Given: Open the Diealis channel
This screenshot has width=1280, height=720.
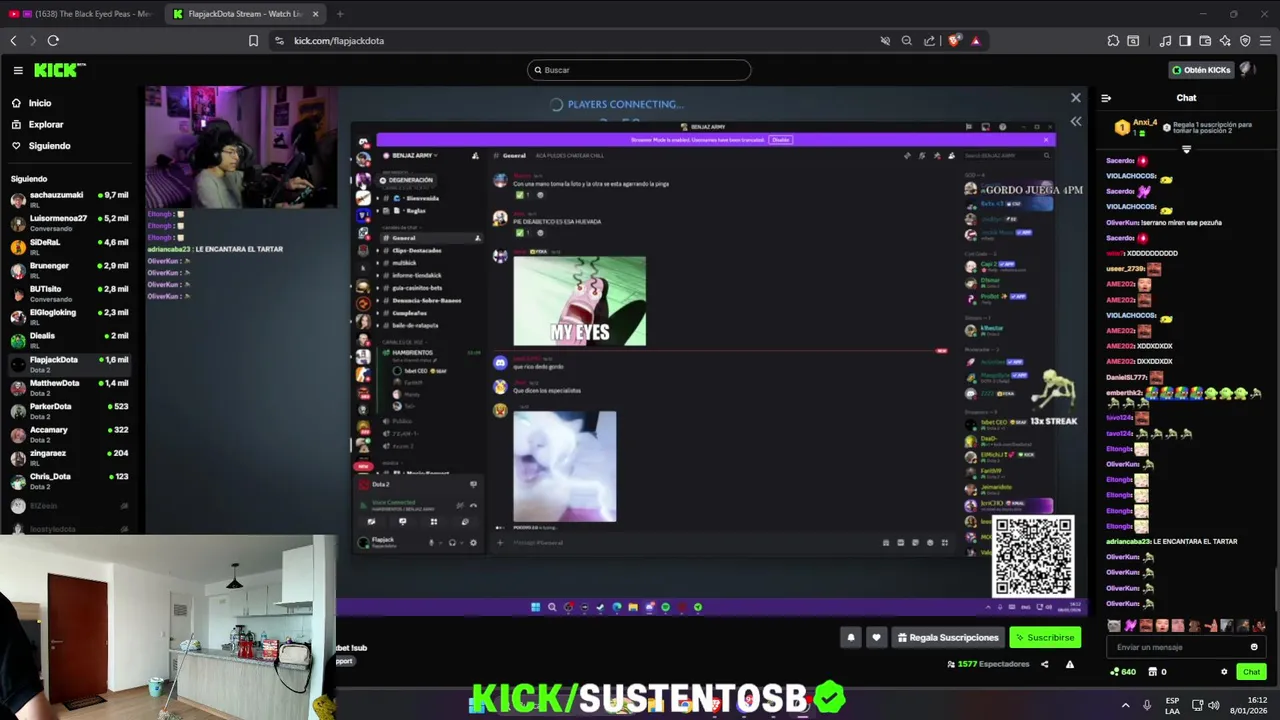Looking at the screenshot, I should click(69, 341).
